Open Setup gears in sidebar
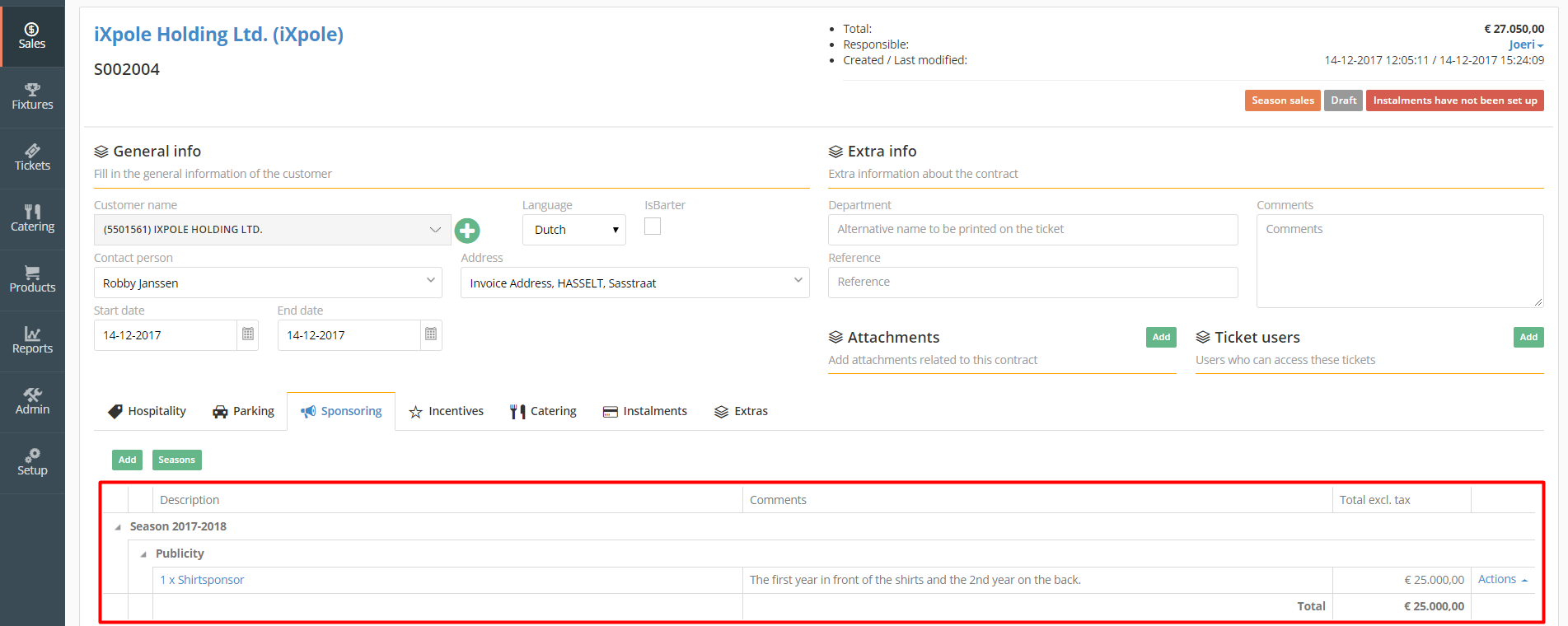This screenshot has width=1568, height=626. coord(32,463)
